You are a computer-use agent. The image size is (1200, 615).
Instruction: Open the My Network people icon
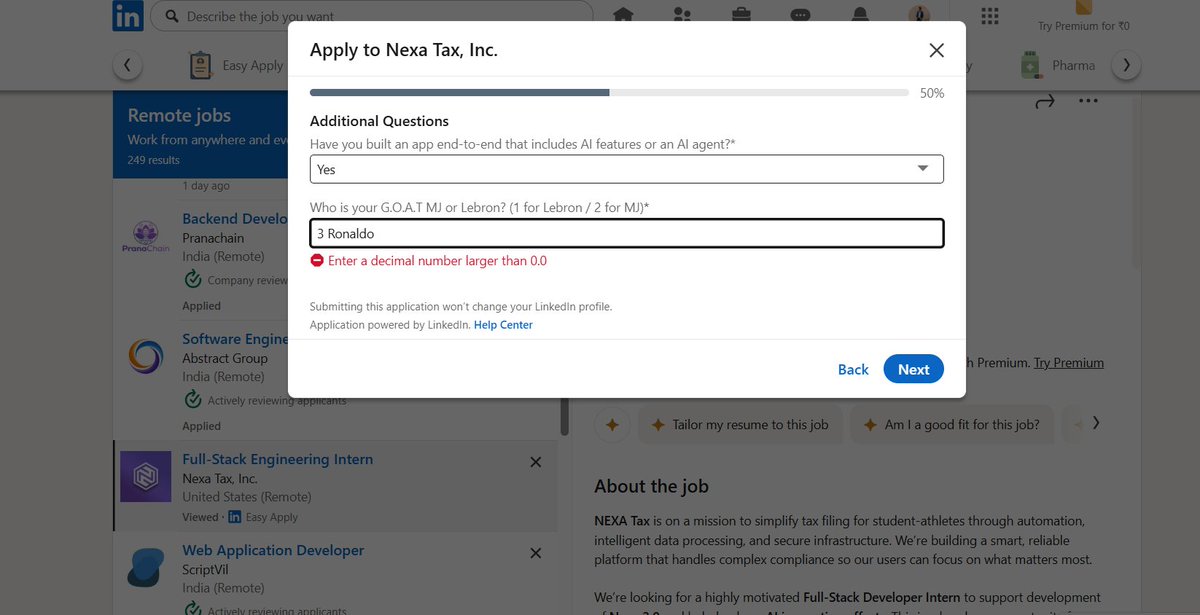click(x=683, y=15)
